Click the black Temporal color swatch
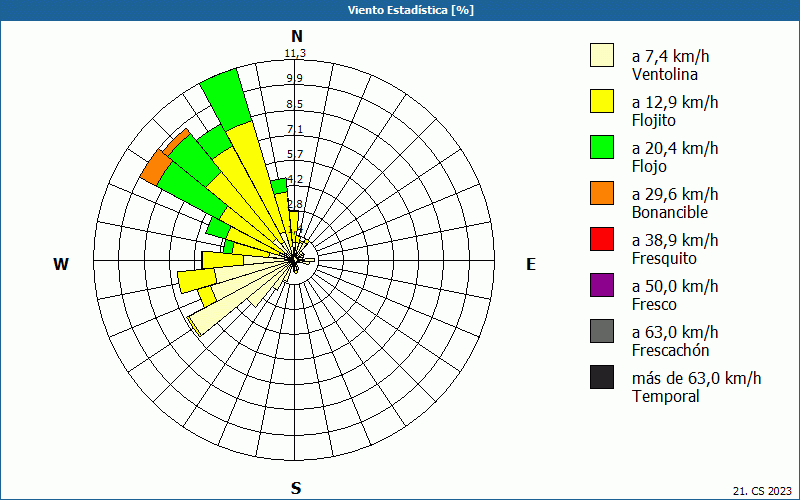This screenshot has width=800, height=500. tap(602, 377)
